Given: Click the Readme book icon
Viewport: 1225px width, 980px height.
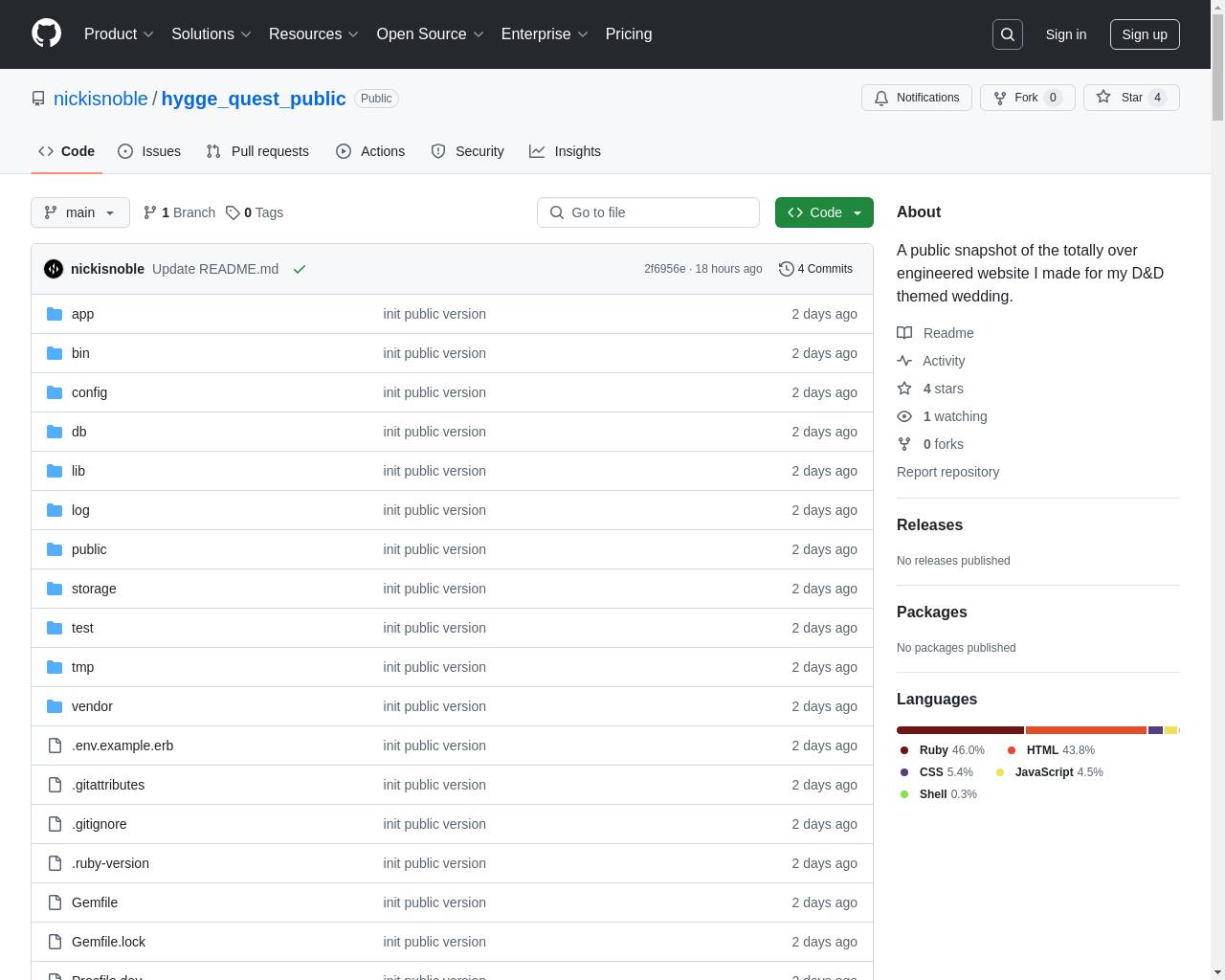Looking at the screenshot, I should click(904, 333).
